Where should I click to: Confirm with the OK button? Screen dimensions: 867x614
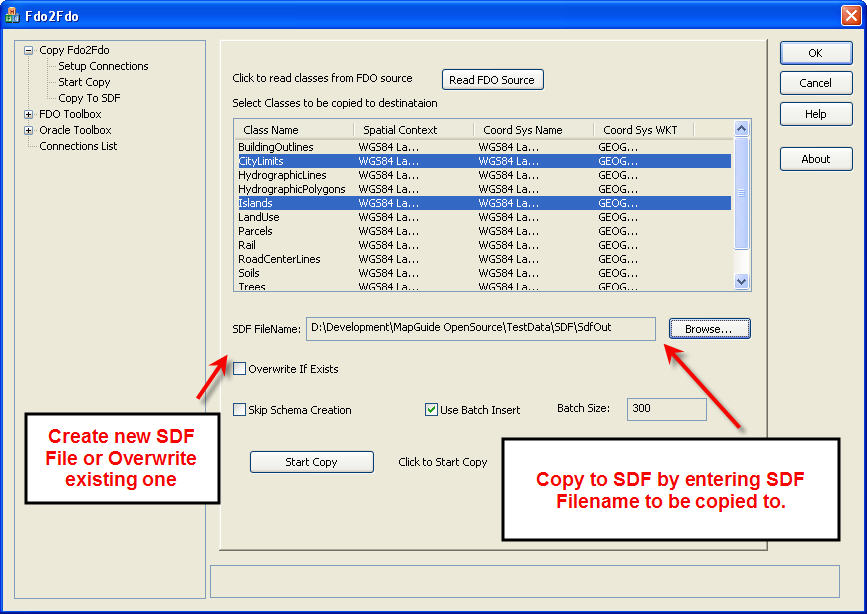pos(816,53)
